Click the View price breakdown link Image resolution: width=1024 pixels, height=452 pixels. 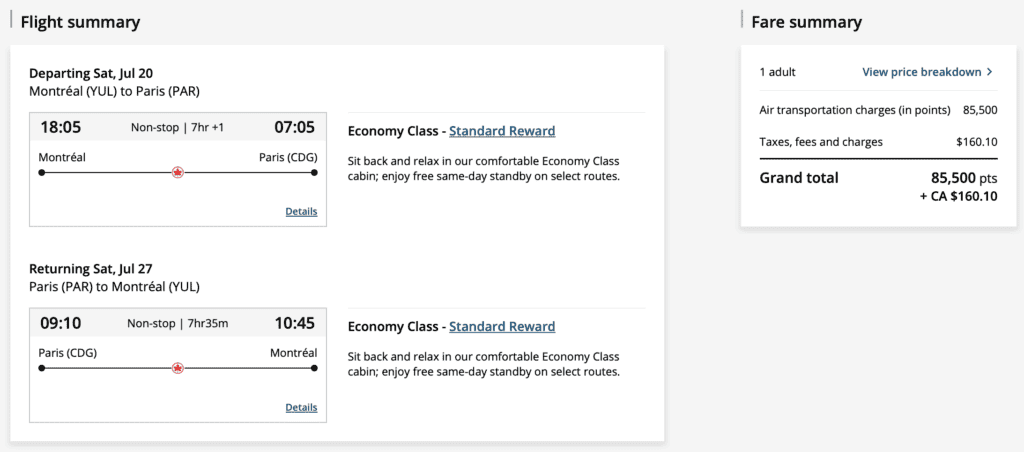pos(921,72)
